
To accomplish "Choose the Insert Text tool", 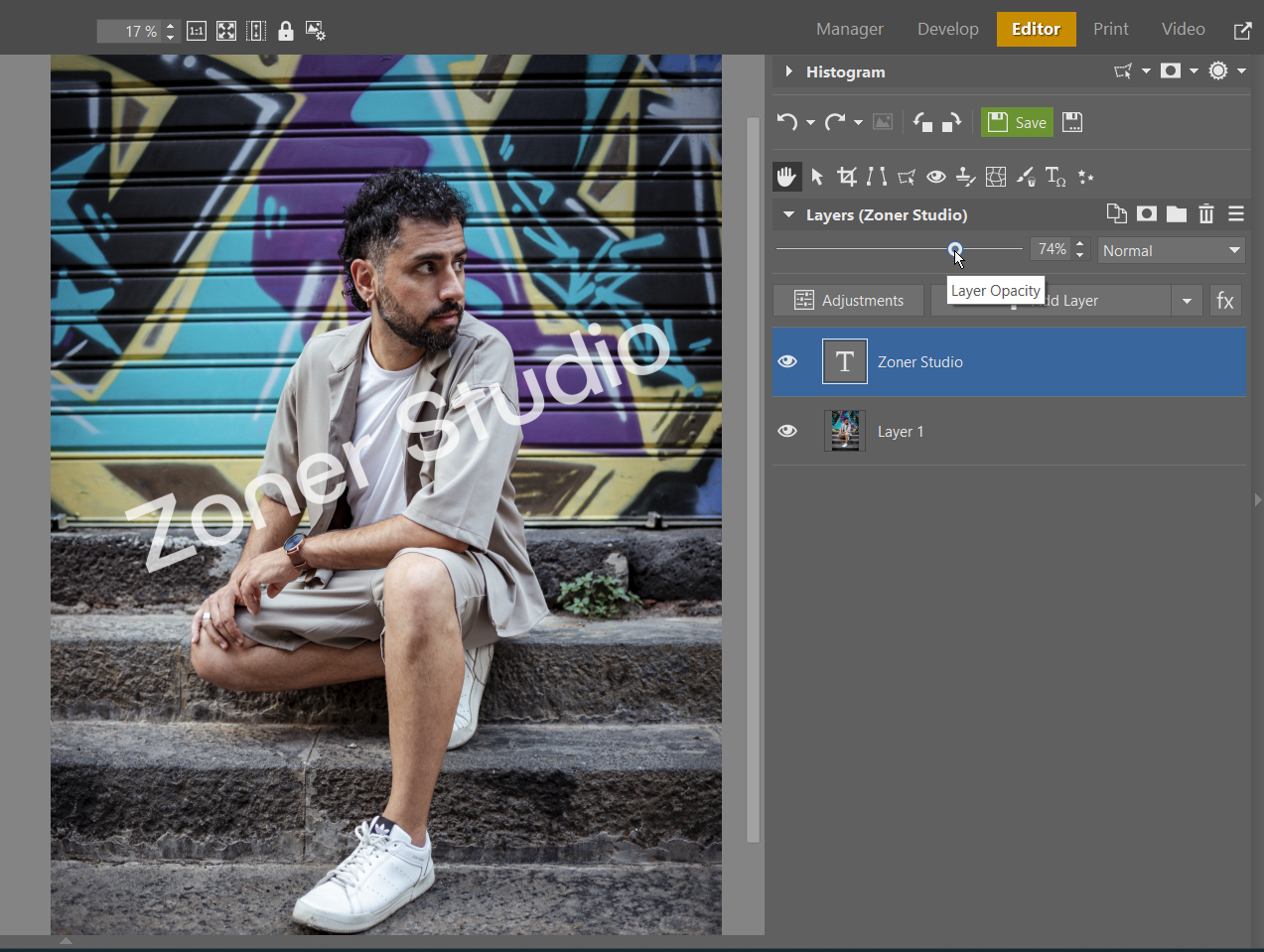I will 1054,177.
